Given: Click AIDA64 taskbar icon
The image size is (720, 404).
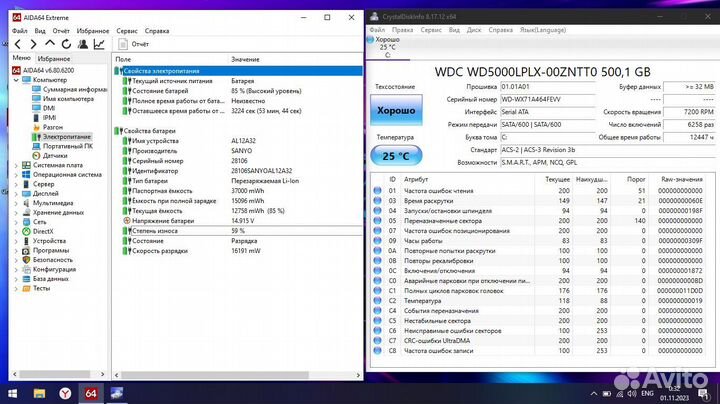Looking at the screenshot, I should 90,393.
